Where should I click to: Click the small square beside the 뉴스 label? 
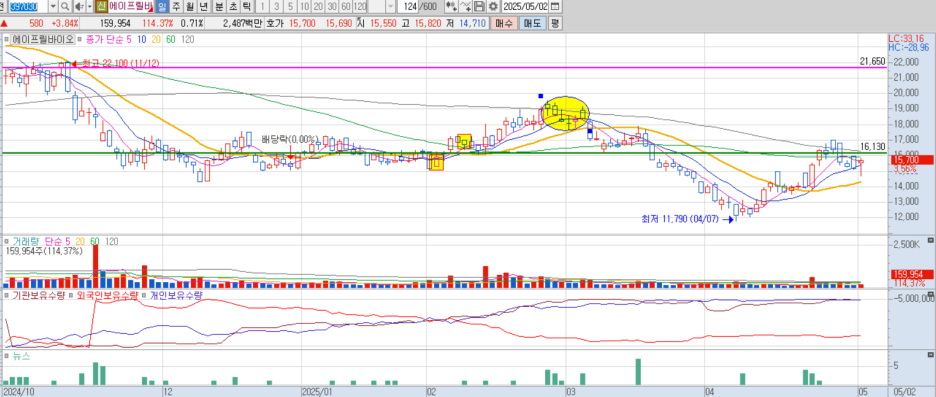pos(7,356)
